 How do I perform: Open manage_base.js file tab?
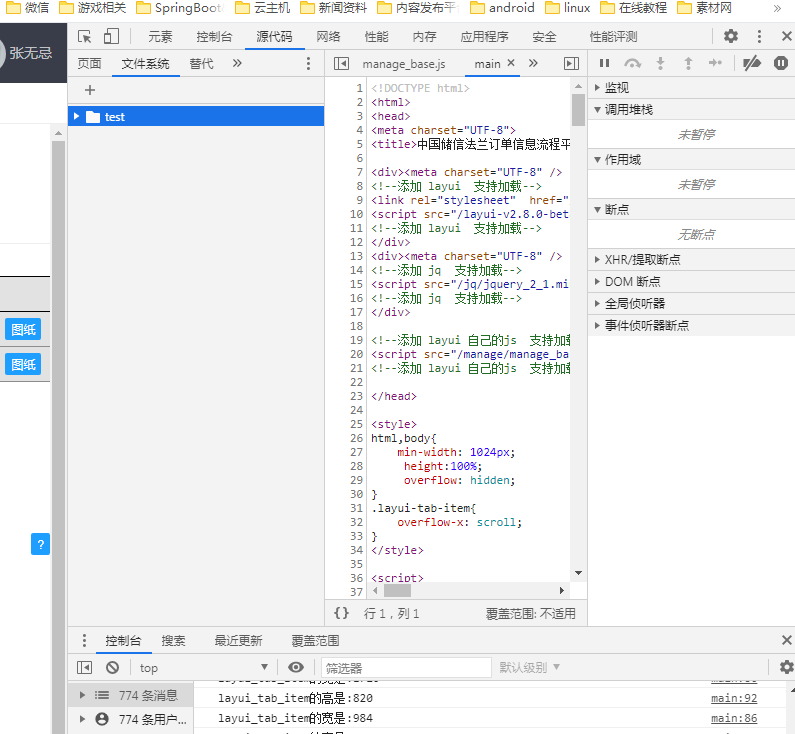click(x=404, y=64)
